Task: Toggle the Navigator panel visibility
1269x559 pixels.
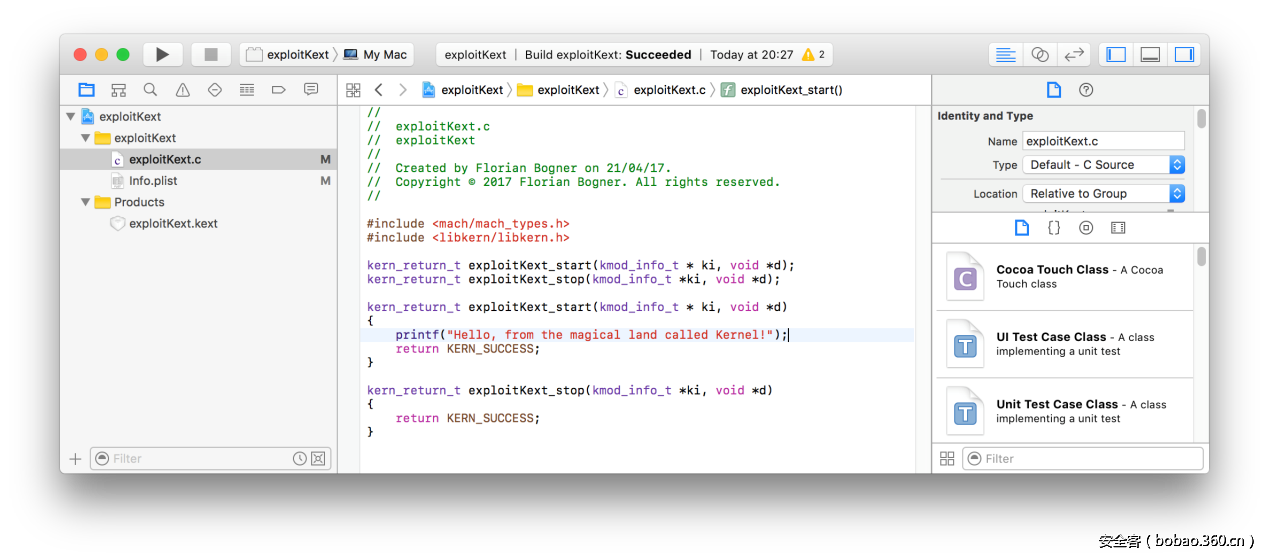Action: [x=1116, y=55]
